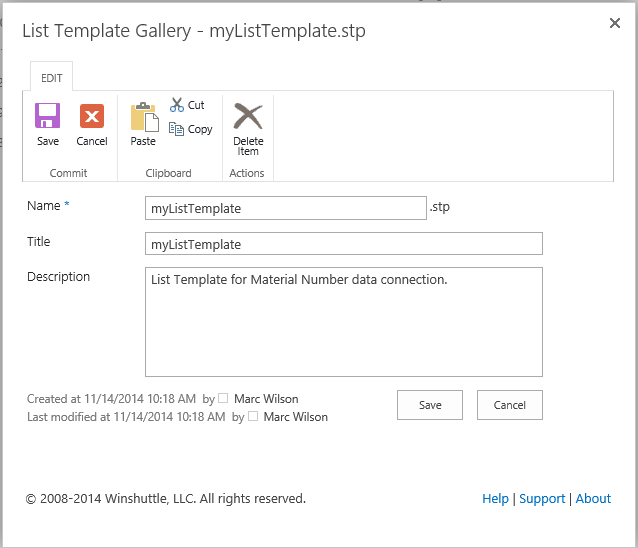
Task: Click Marc Wilson name on Created line
Action: (266, 399)
